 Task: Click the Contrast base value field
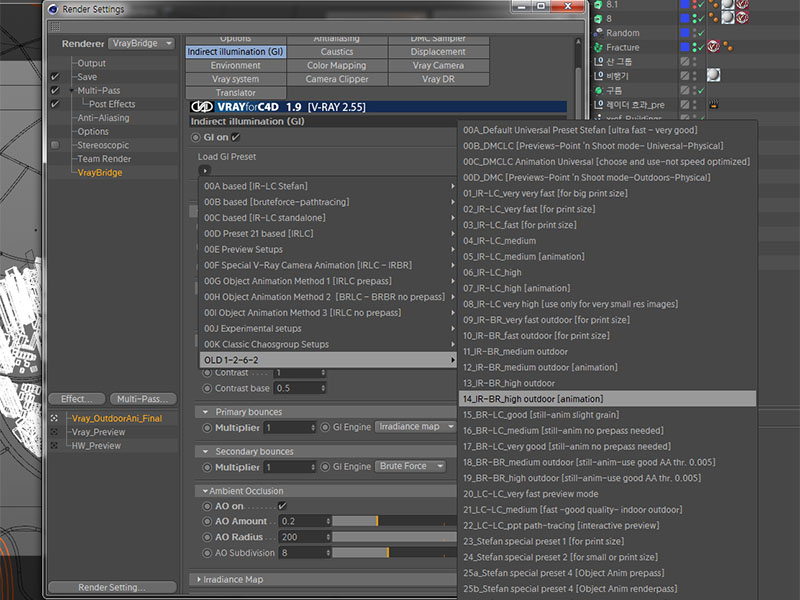[300, 389]
